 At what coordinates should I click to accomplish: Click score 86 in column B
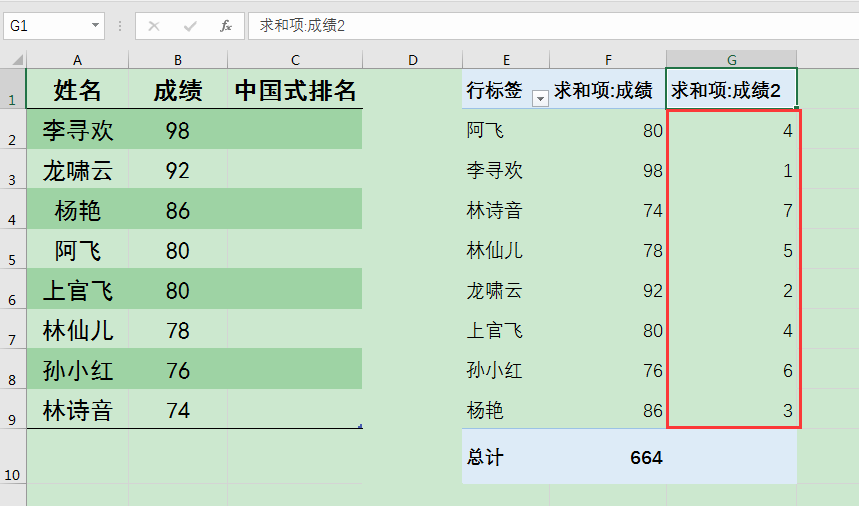[x=178, y=210]
